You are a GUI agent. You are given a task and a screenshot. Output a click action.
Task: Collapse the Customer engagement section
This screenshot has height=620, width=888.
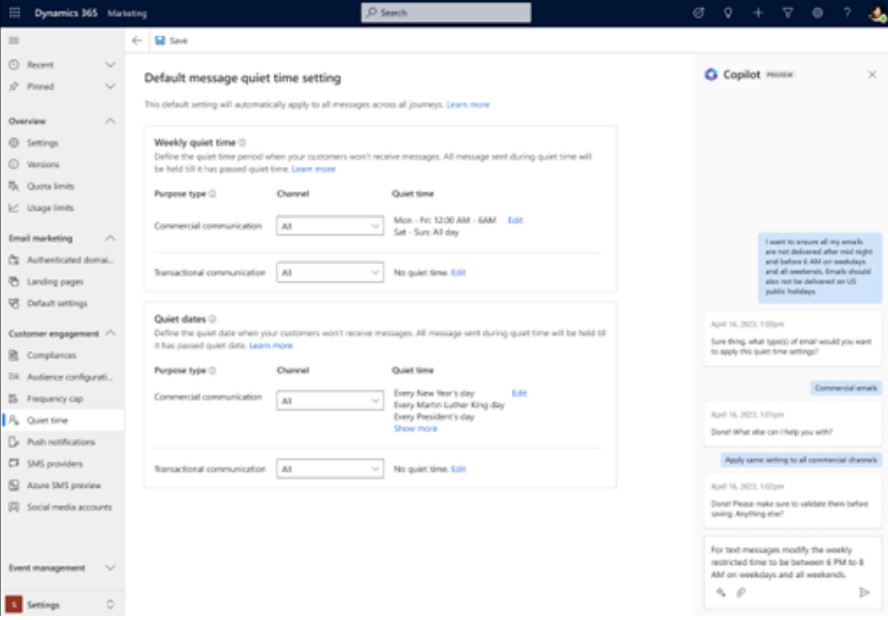(110, 333)
